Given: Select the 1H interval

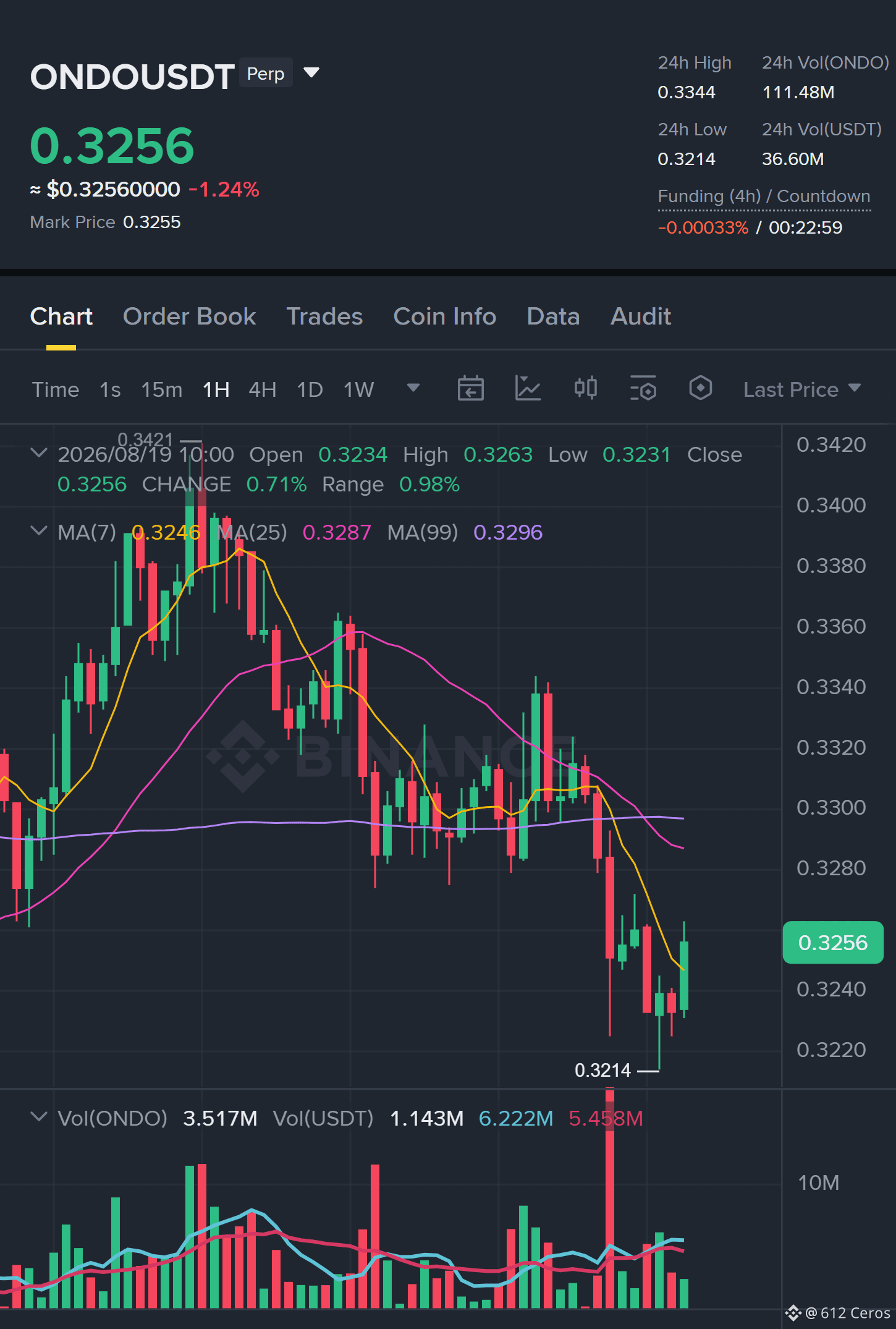Looking at the screenshot, I should pos(216,389).
